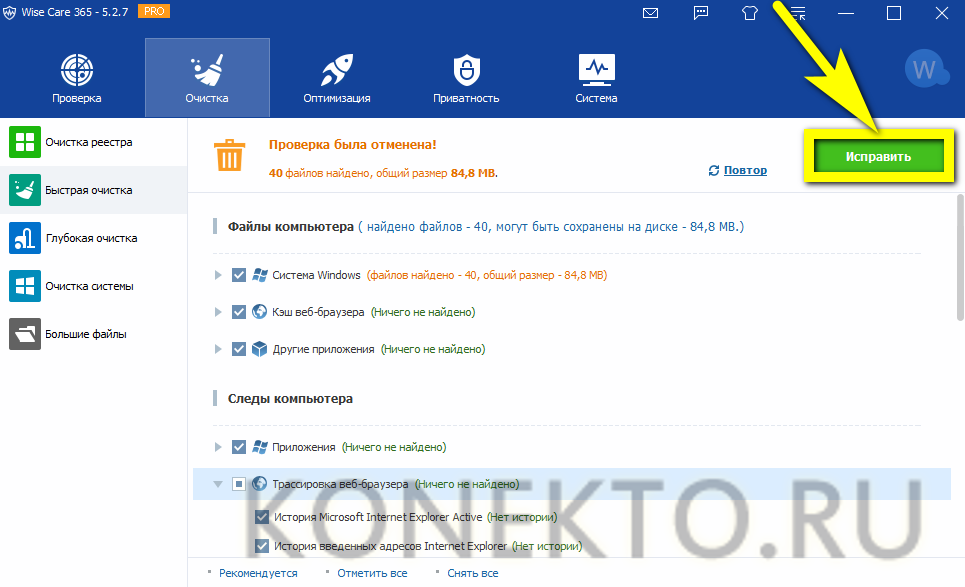Click the globe icon beside Трассировка веб-браузера

tap(260, 484)
